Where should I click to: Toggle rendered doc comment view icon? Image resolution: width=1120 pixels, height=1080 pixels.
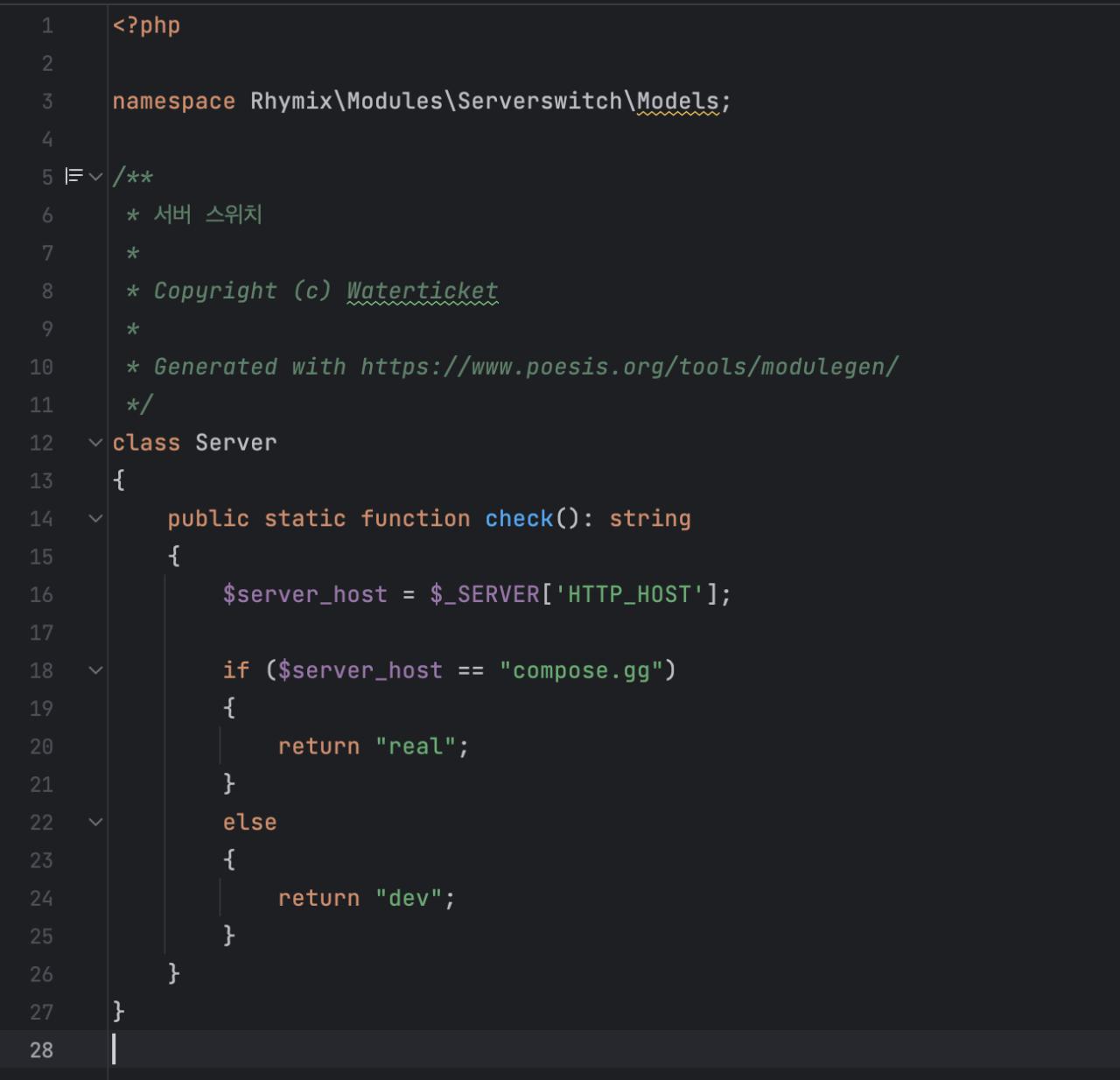pos(74,177)
